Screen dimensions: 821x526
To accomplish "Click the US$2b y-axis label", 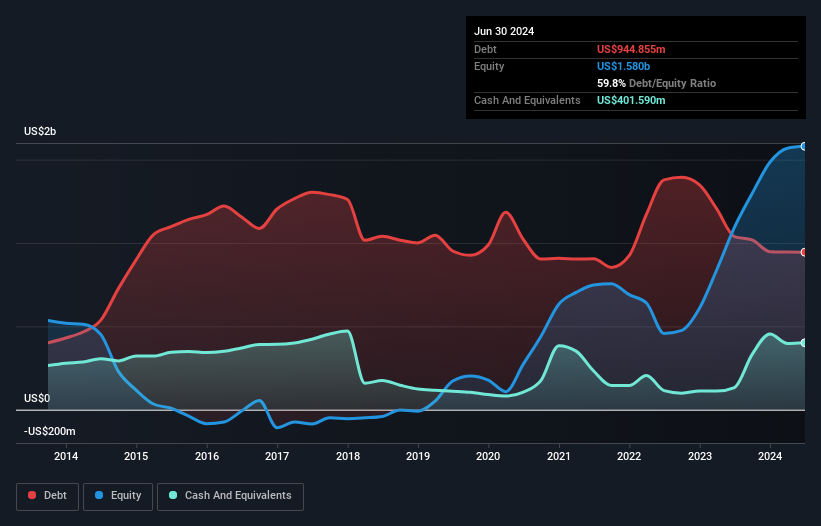I will point(40,131).
